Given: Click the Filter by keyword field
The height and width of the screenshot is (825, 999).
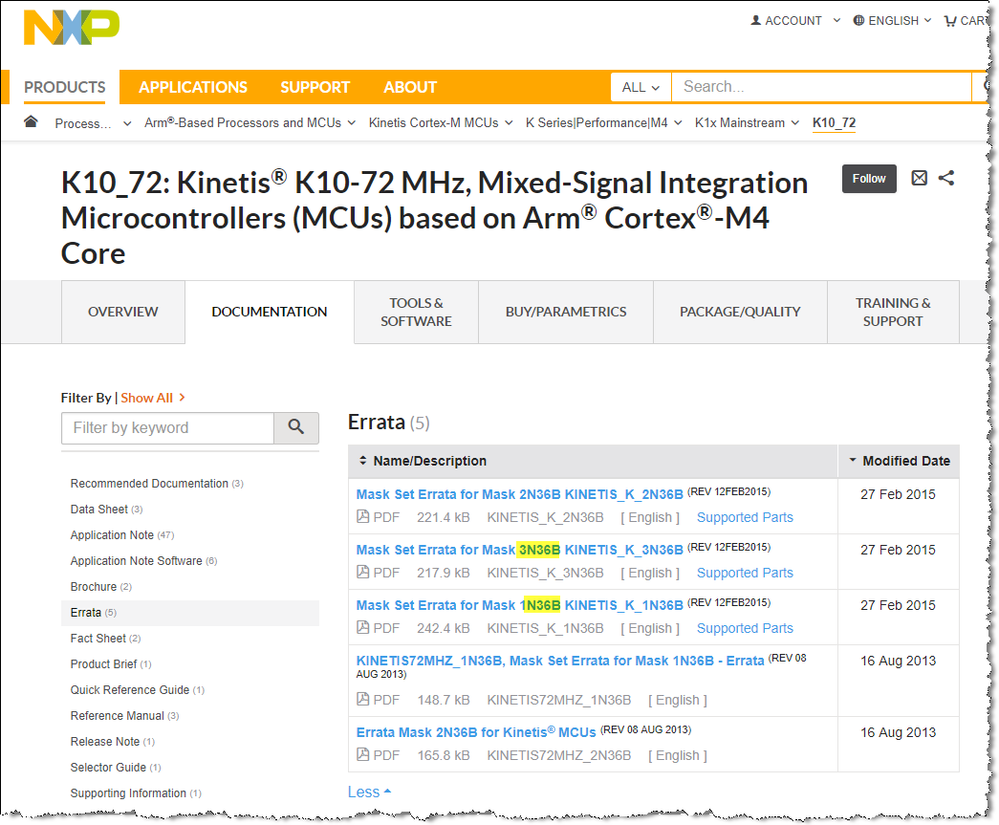Looking at the screenshot, I should (168, 427).
